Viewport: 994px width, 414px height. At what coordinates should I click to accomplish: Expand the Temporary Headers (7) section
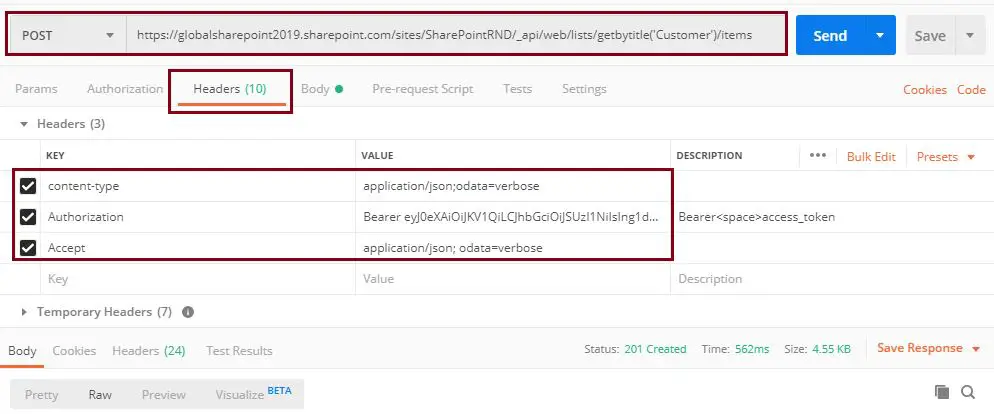point(24,312)
